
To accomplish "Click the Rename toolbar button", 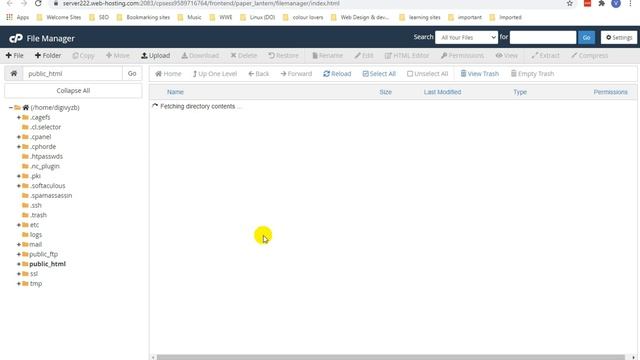I will tap(327, 56).
